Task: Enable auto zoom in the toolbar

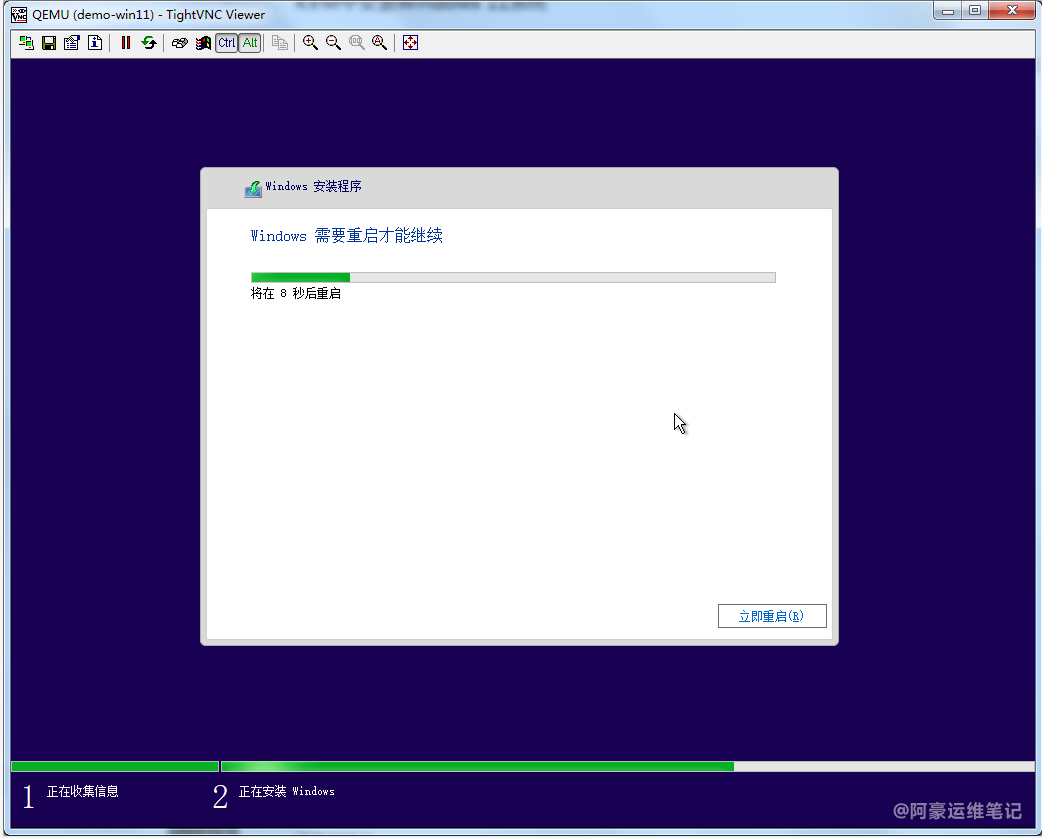Action: pos(379,43)
